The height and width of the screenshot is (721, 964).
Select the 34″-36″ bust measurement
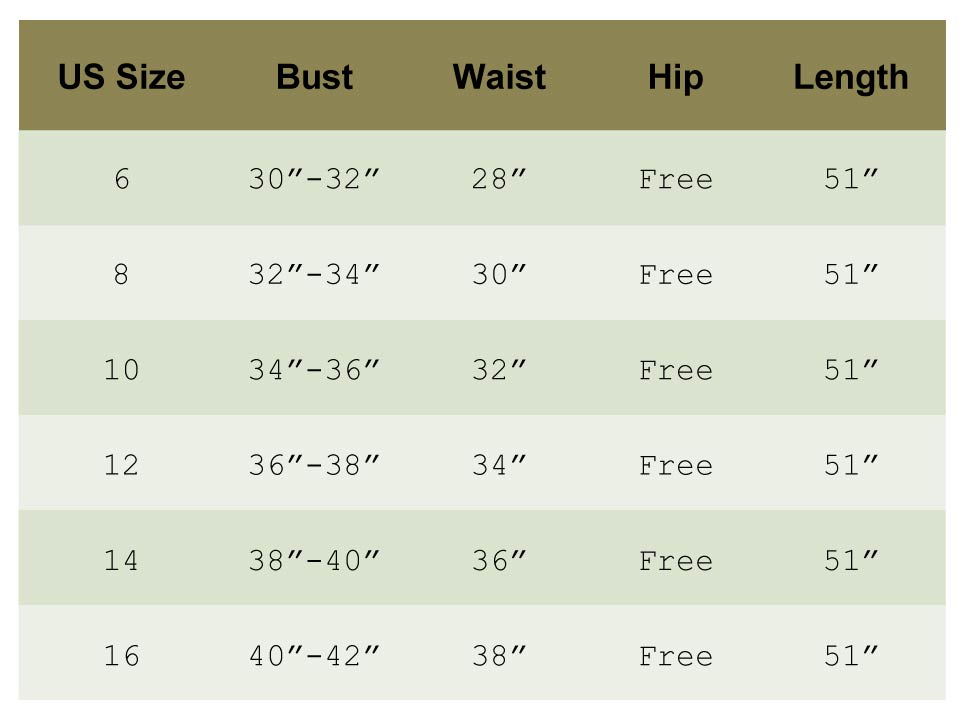314,370
